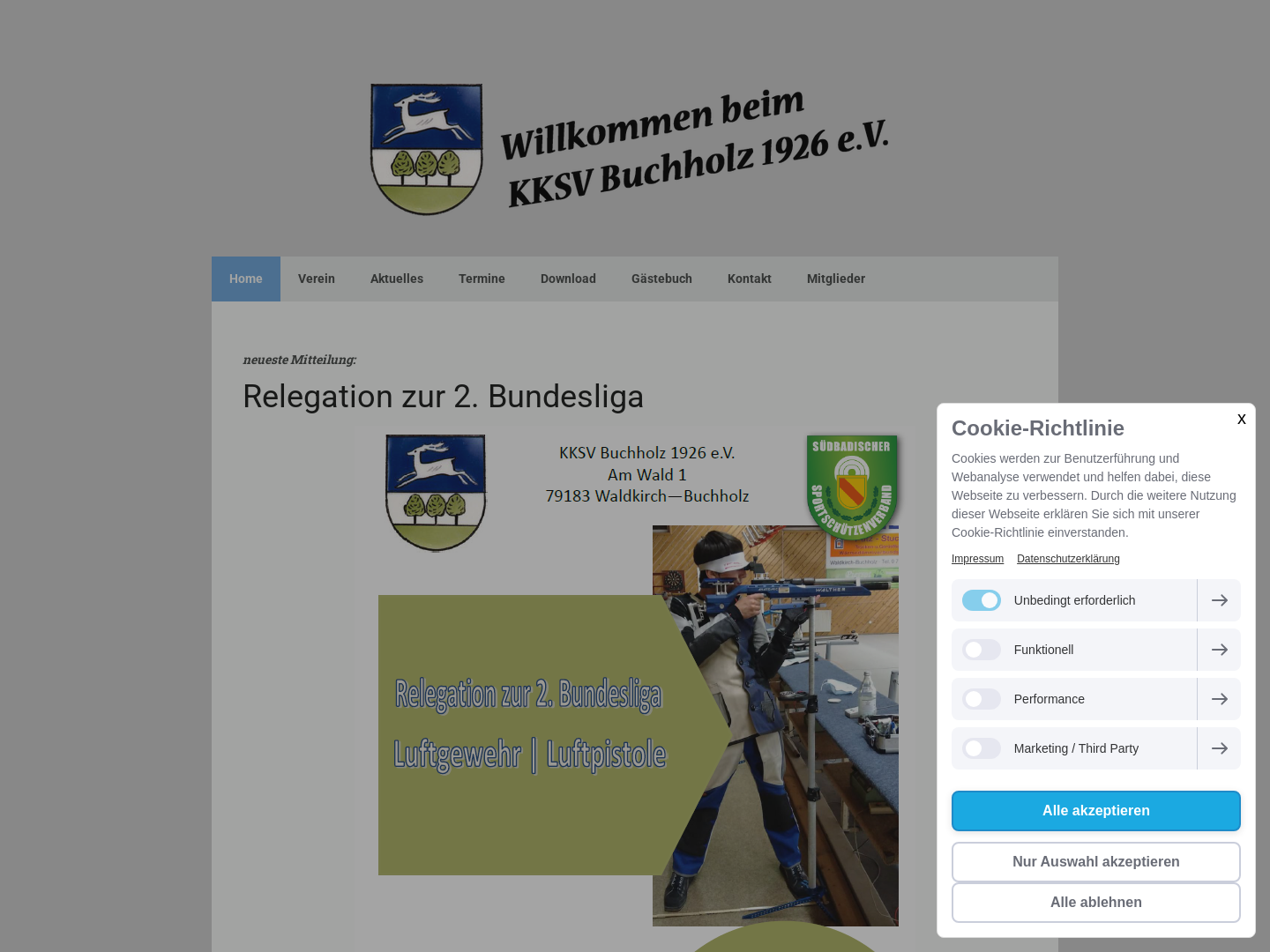1270x952 pixels.
Task: Toggle the Unbedingt erforderlich switch
Action: (x=982, y=600)
